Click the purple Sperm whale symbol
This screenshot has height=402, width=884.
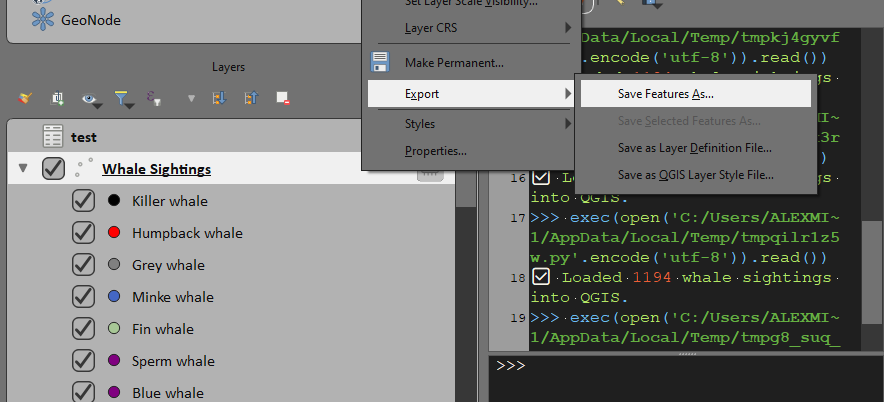click(114, 360)
